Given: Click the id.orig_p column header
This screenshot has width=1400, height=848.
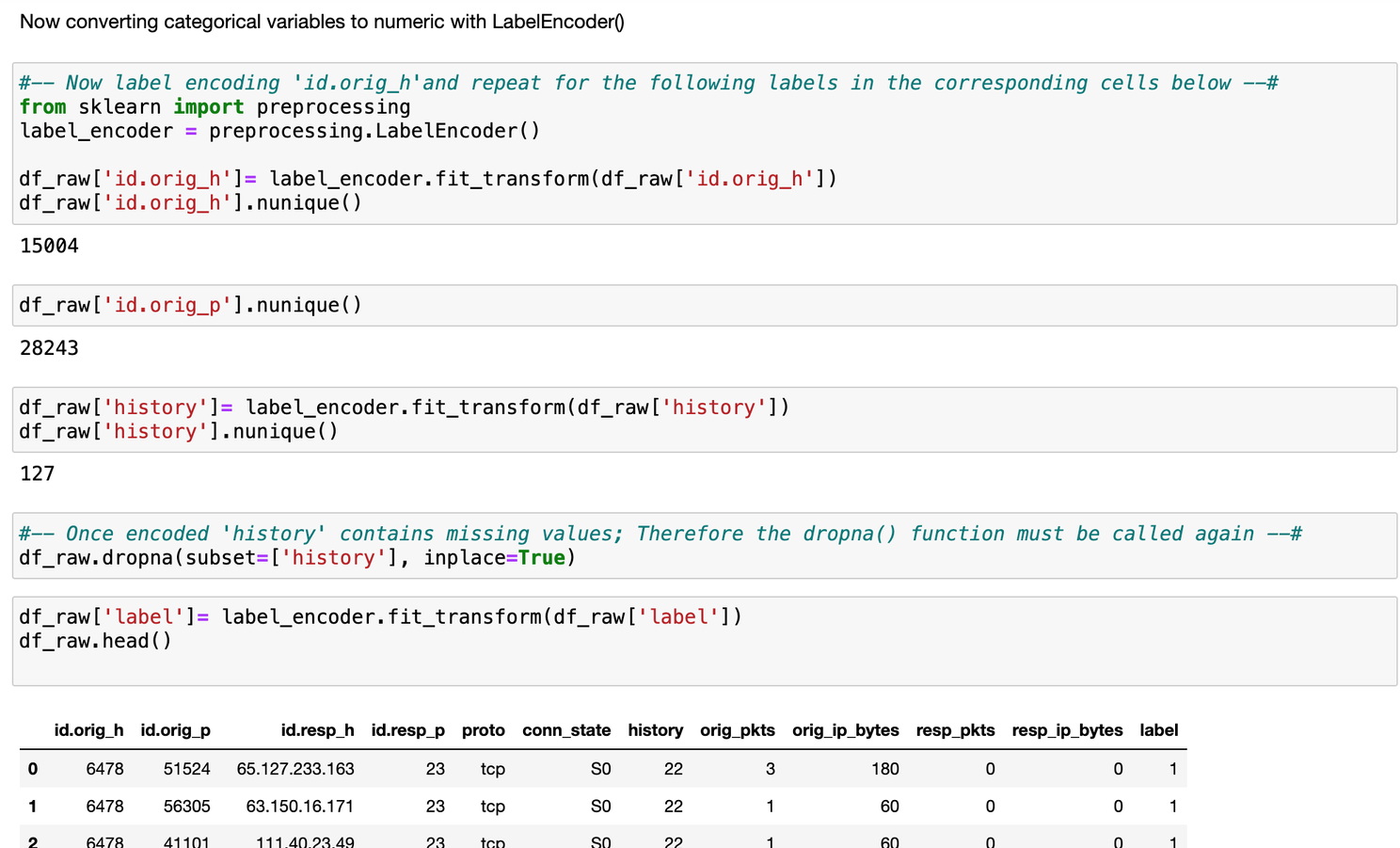Looking at the screenshot, I should click(x=175, y=730).
